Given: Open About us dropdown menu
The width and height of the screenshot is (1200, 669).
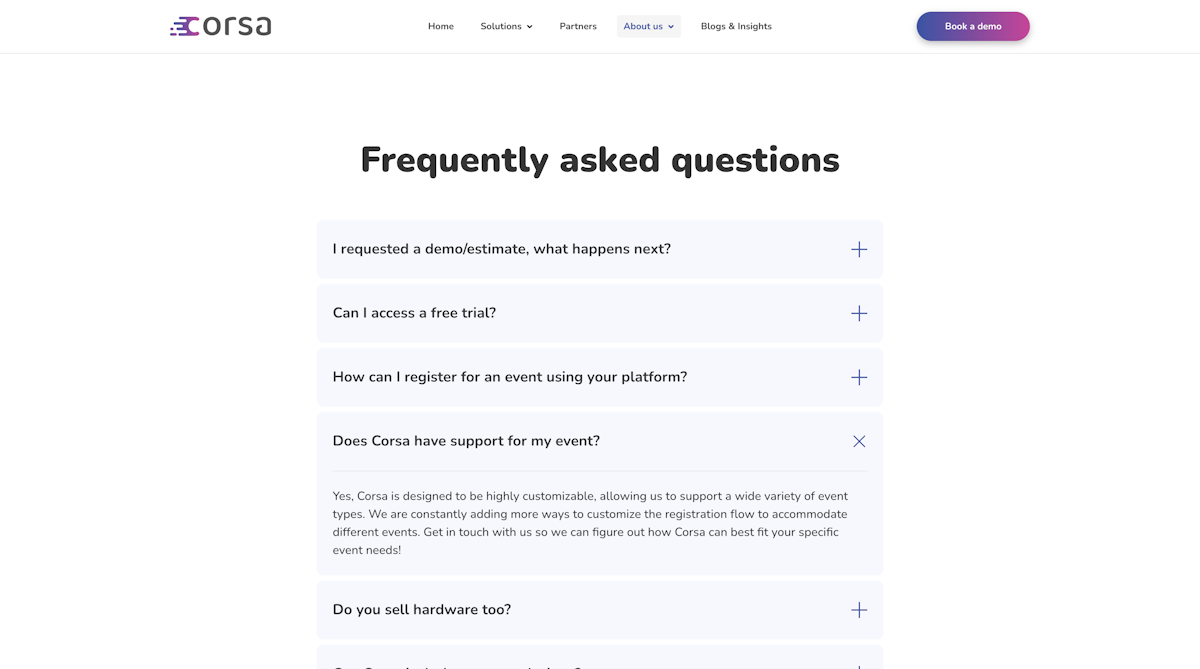Looking at the screenshot, I should click(x=643, y=26).
